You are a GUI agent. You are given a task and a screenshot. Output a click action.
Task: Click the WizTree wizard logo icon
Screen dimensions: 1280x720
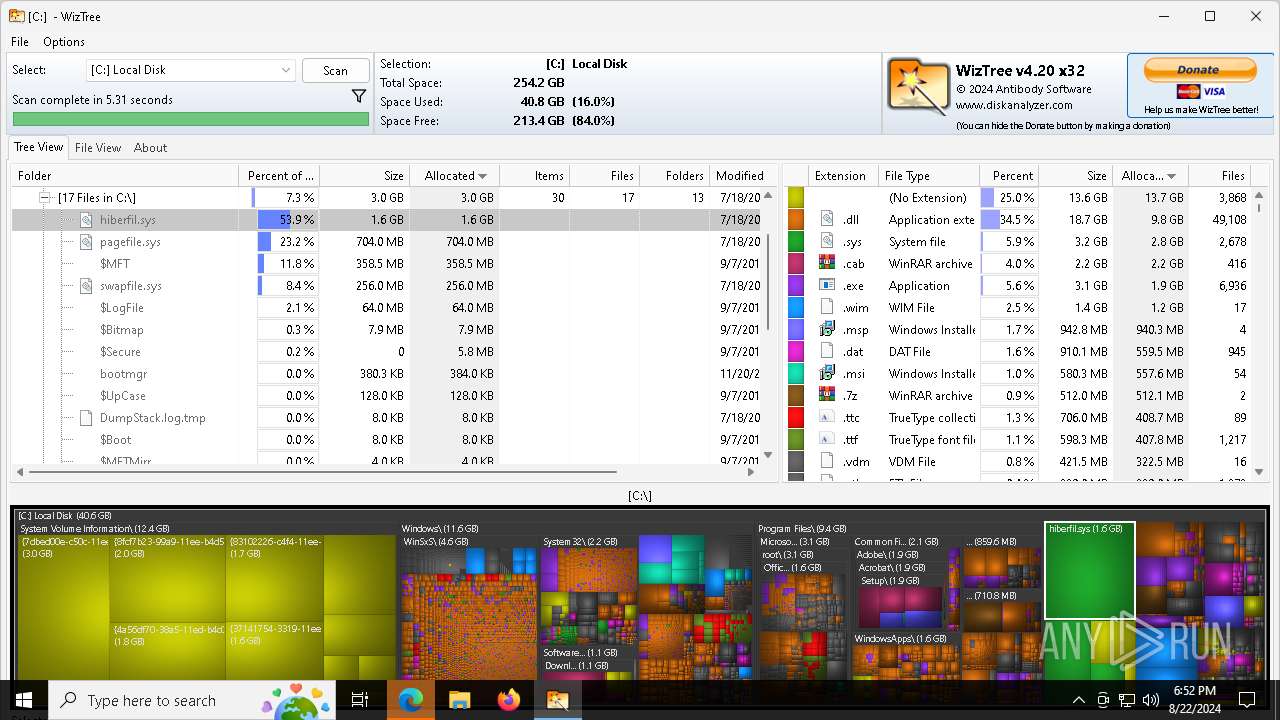918,87
